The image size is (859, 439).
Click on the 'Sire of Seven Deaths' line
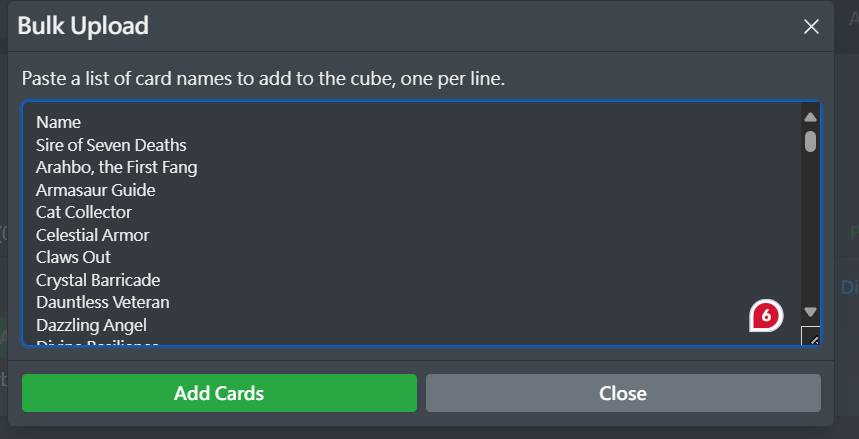111,145
